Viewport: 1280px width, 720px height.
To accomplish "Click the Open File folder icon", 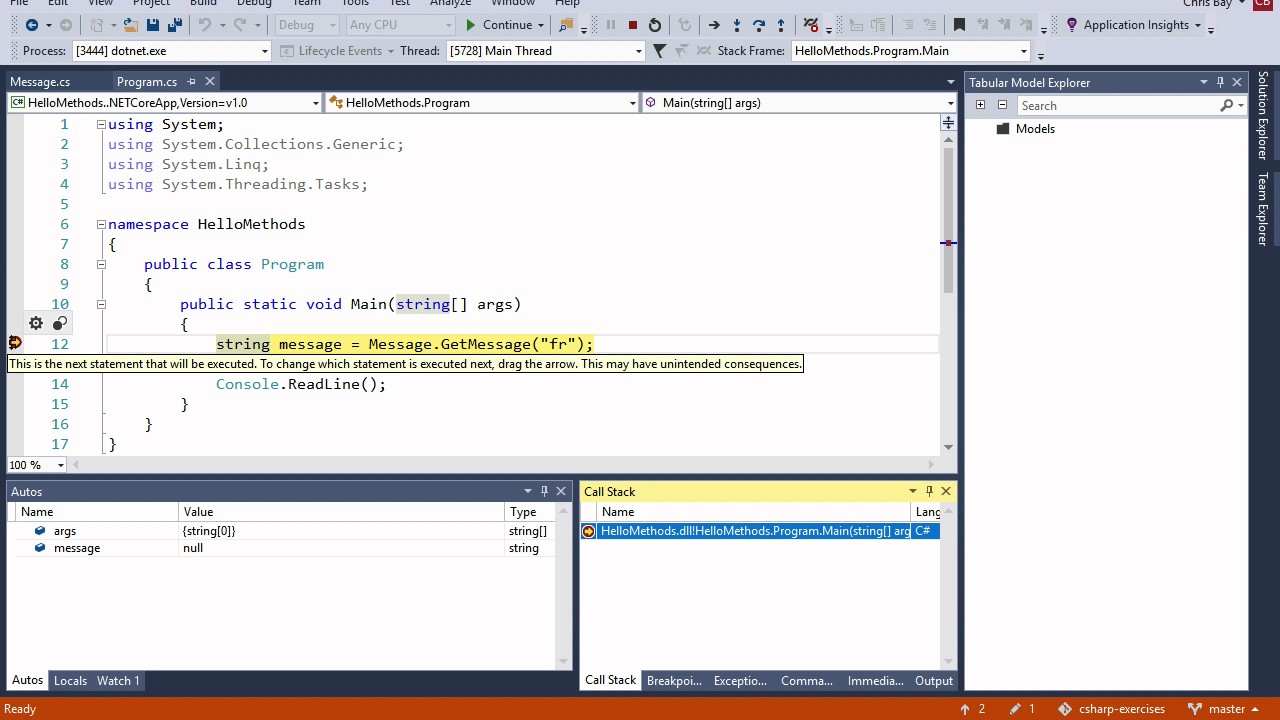I will click(129, 25).
